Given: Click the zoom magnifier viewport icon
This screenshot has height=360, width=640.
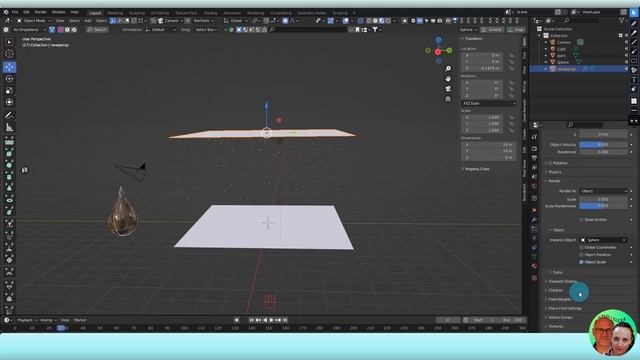Looking at the screenshot, I should tap(448, 69).
